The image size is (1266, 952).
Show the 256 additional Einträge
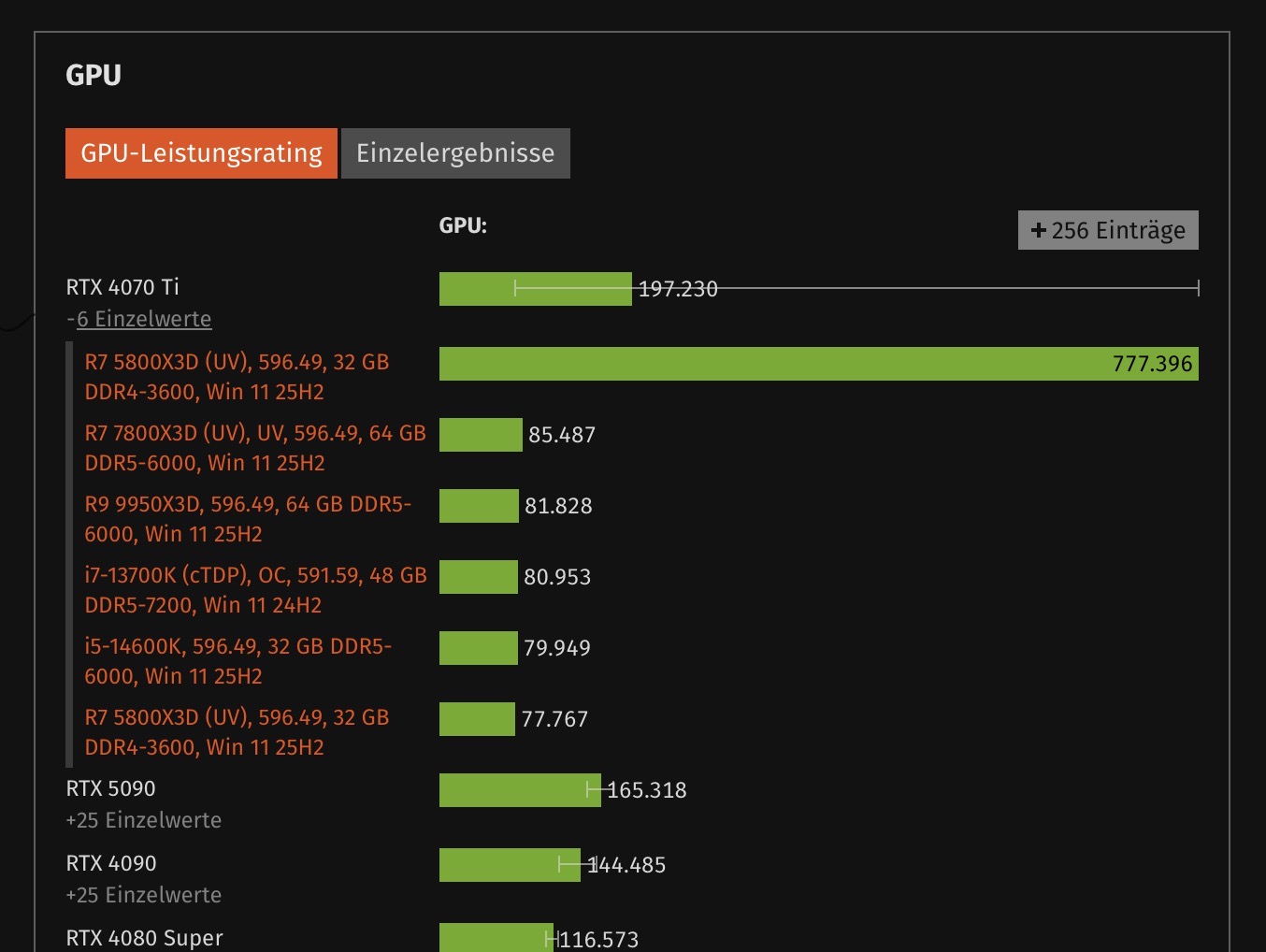pyautogui.click(x=1108, y=230)
